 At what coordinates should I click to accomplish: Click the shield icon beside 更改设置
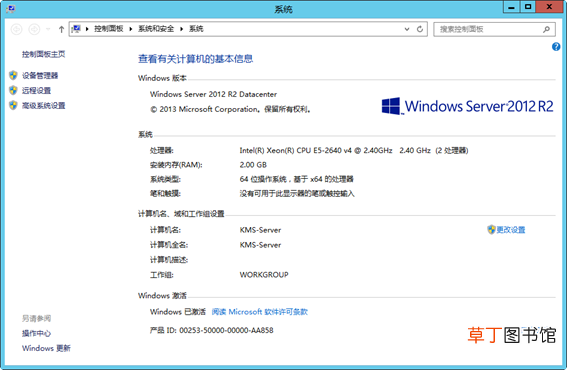tap(491, 229)
